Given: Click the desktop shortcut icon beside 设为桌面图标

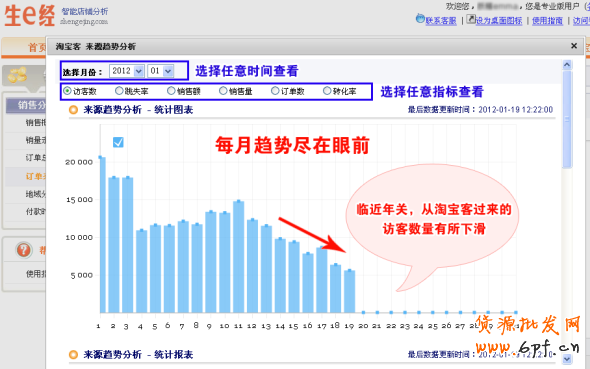Looking at the screenshot, I should (471, 19).
